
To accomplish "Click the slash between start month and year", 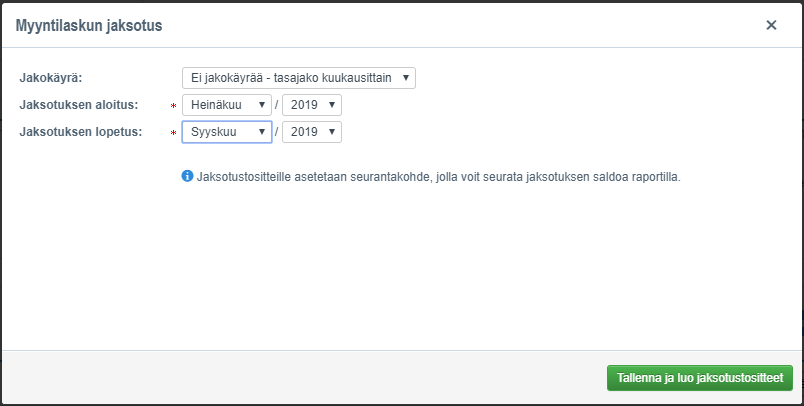I will pos(277,105).
